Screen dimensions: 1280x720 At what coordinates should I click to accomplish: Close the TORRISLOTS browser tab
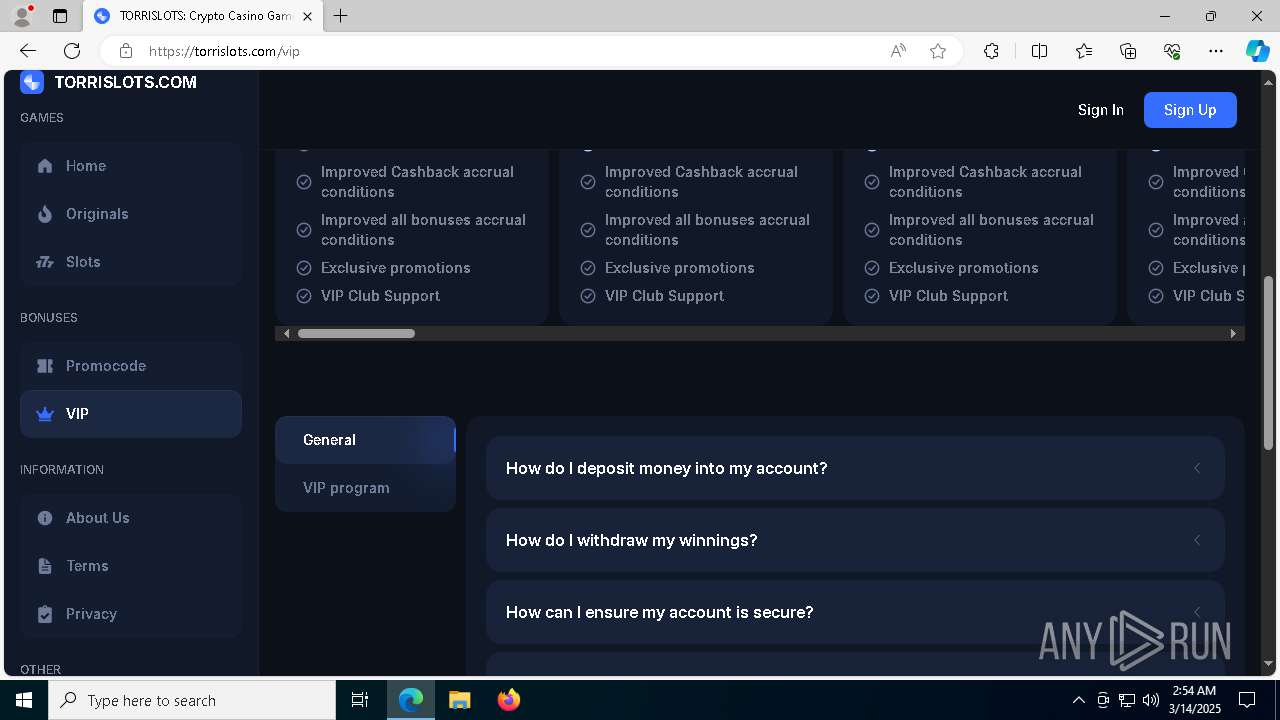307,16
